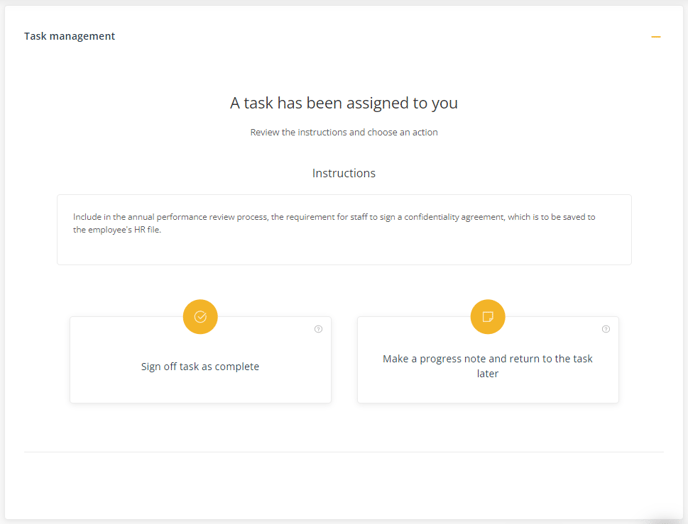Click the Task management panel title
Viewport: 688px width, 524px height.
point(69,36)
